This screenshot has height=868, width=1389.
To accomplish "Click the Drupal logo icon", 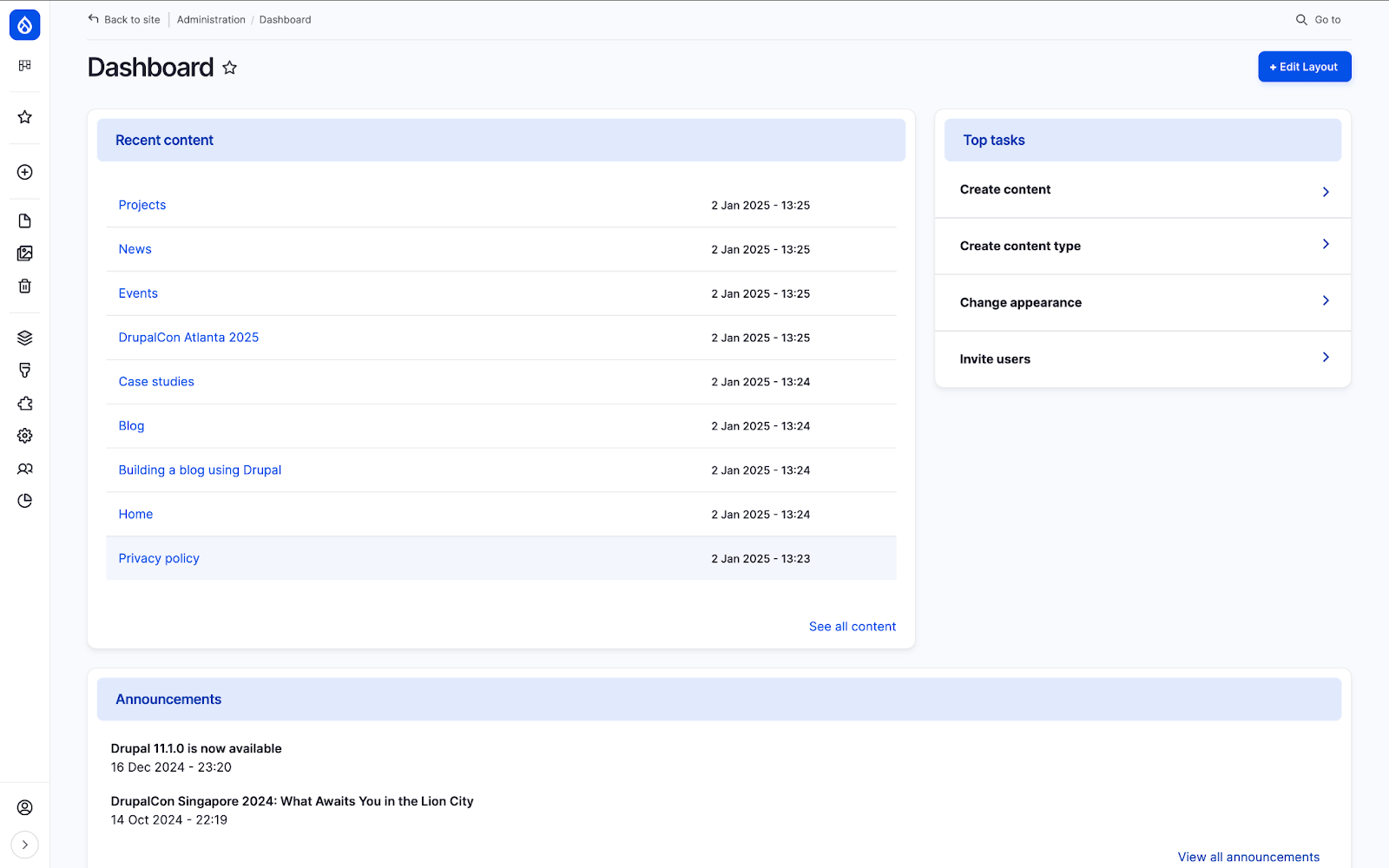I will pos(24,25).
